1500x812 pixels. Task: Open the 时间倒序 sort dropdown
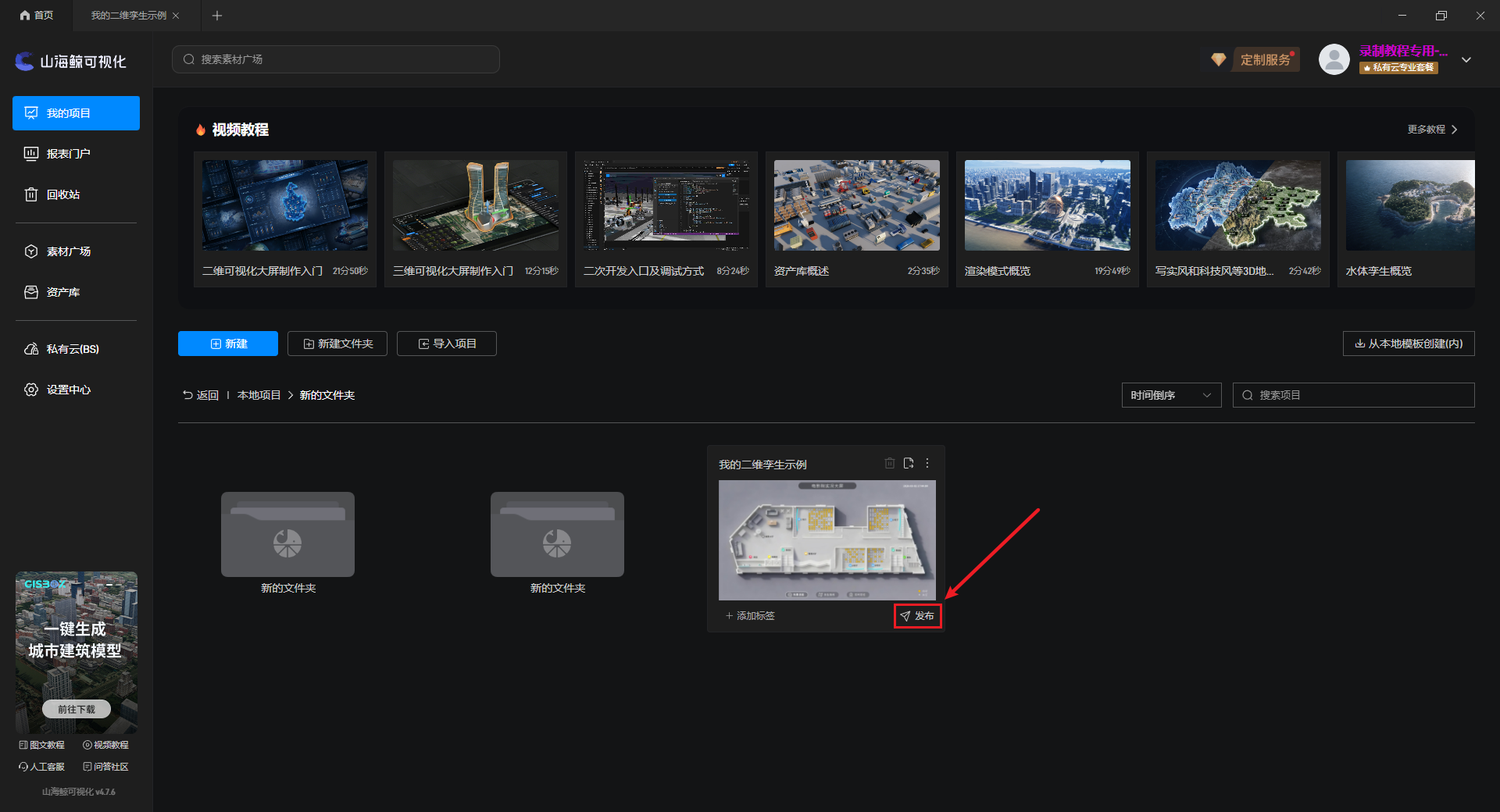(x=1171, y=395)
